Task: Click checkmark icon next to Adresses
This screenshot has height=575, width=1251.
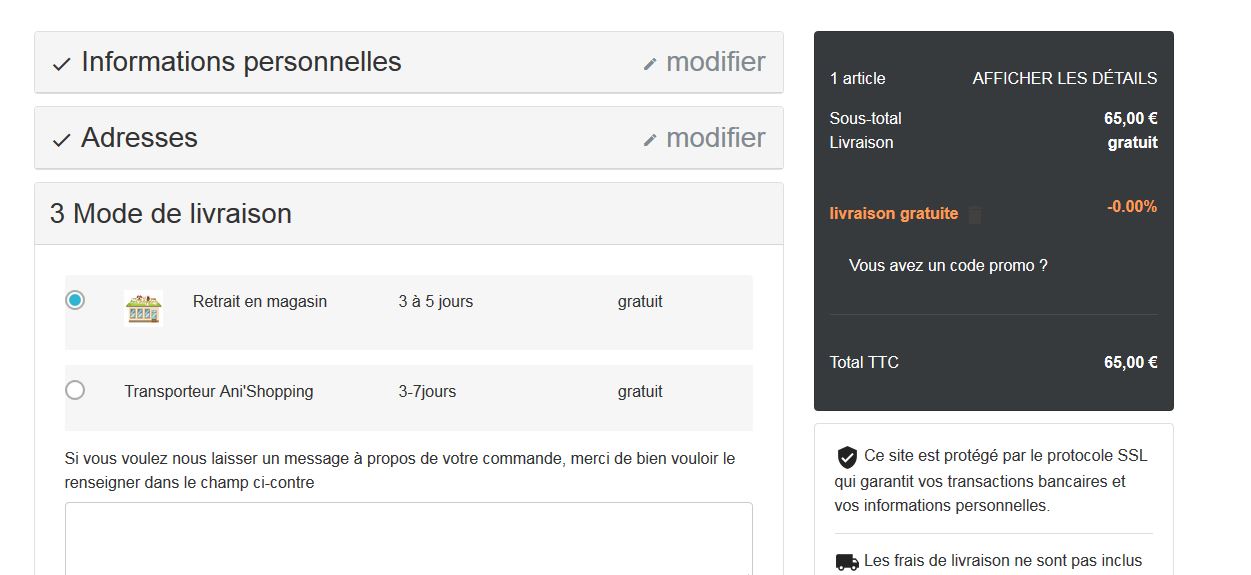Action: point(61,140)
